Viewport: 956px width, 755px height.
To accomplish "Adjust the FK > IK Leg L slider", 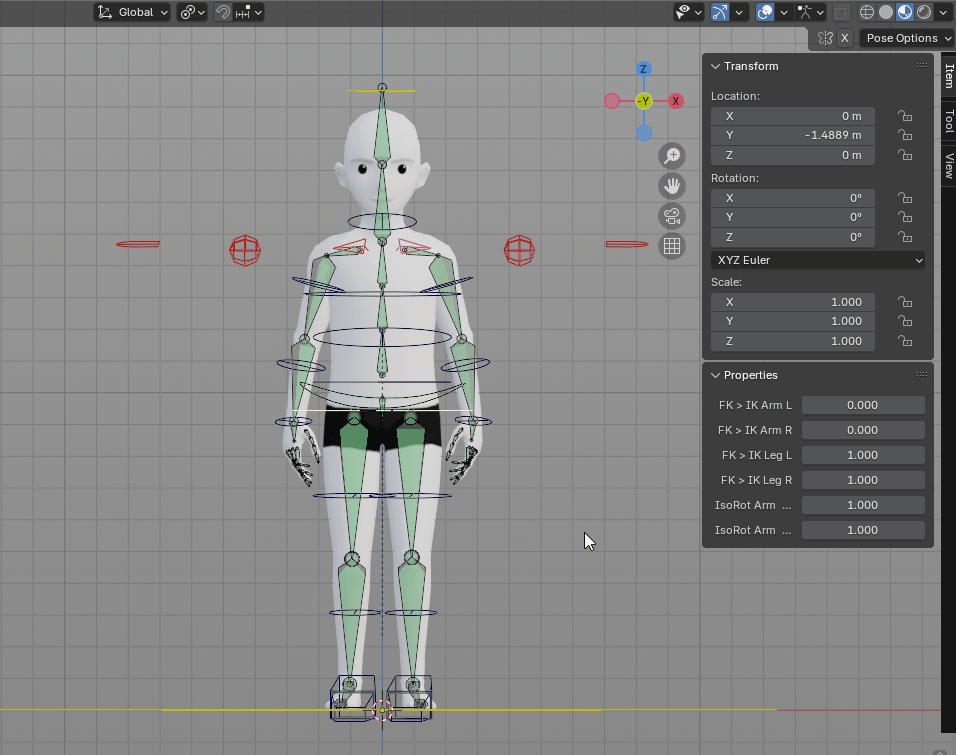I will point(862,455).
